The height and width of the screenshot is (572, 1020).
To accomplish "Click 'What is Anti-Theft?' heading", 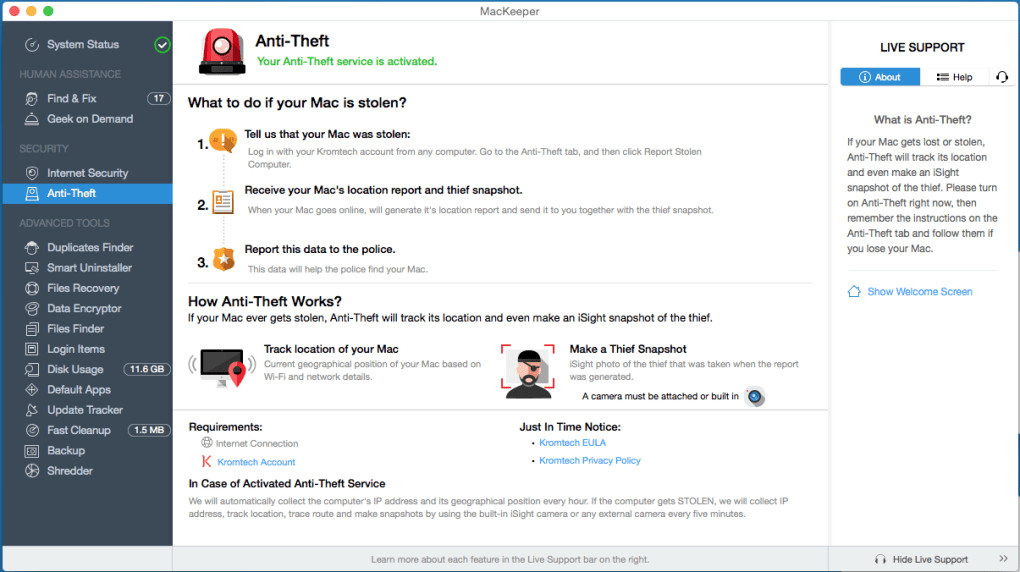I will coord(922,120).
